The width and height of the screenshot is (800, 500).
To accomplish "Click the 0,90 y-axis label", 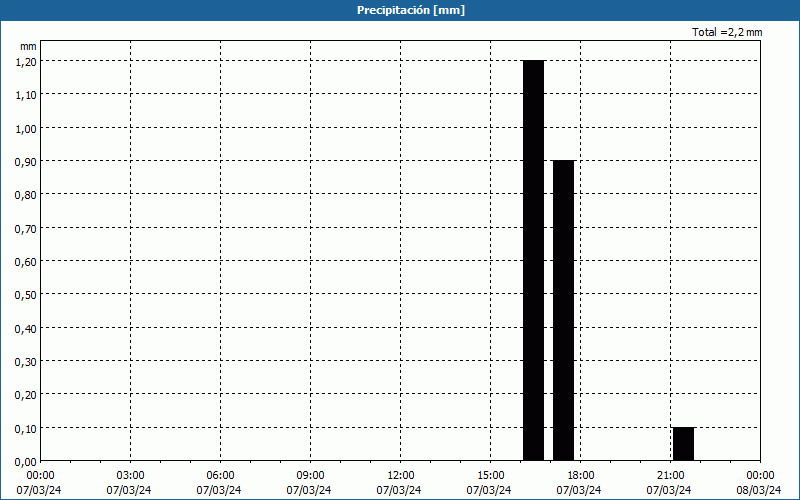I will [26, 162].
